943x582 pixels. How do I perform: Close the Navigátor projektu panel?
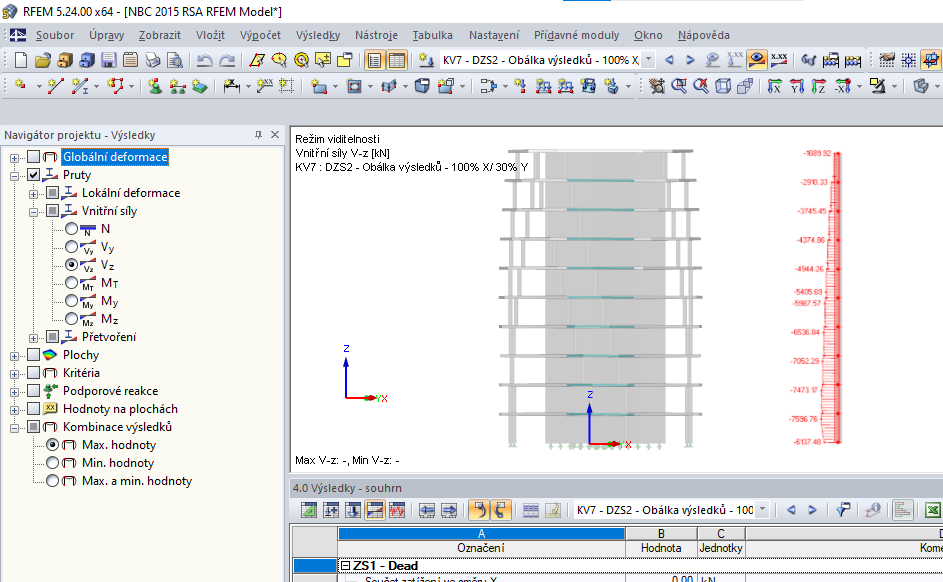(x=275, y=135)
